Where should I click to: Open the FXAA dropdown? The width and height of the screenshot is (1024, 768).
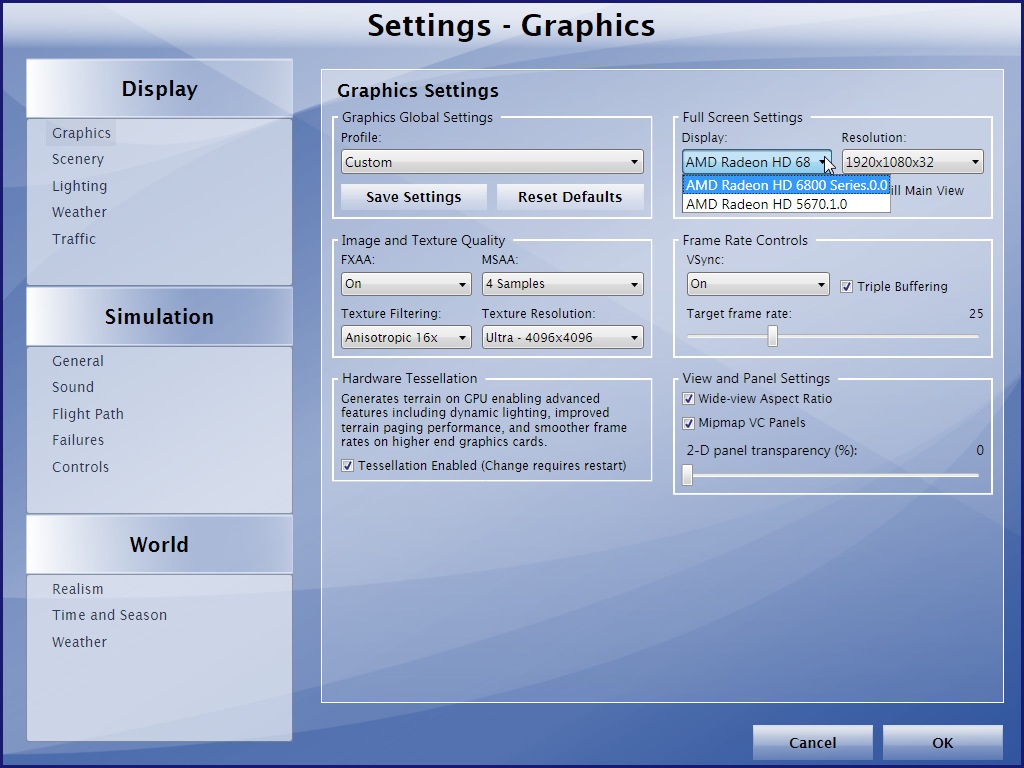405,284
